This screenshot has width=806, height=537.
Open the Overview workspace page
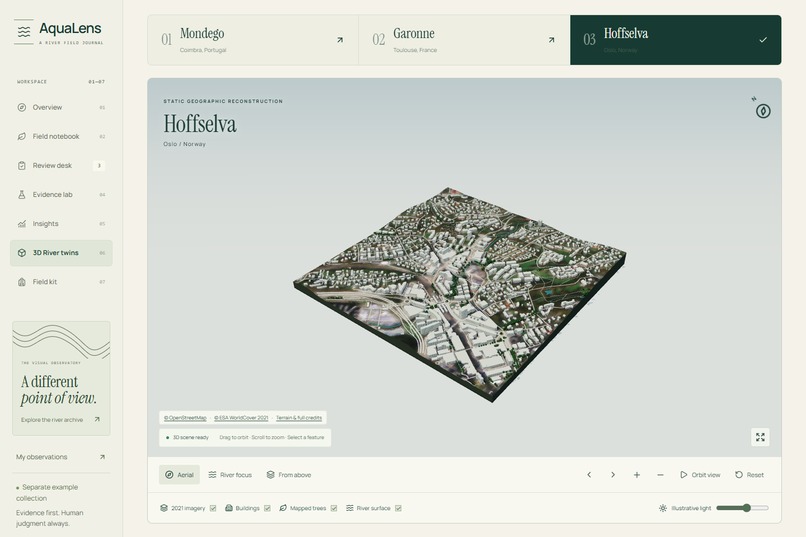pos(61,107)
